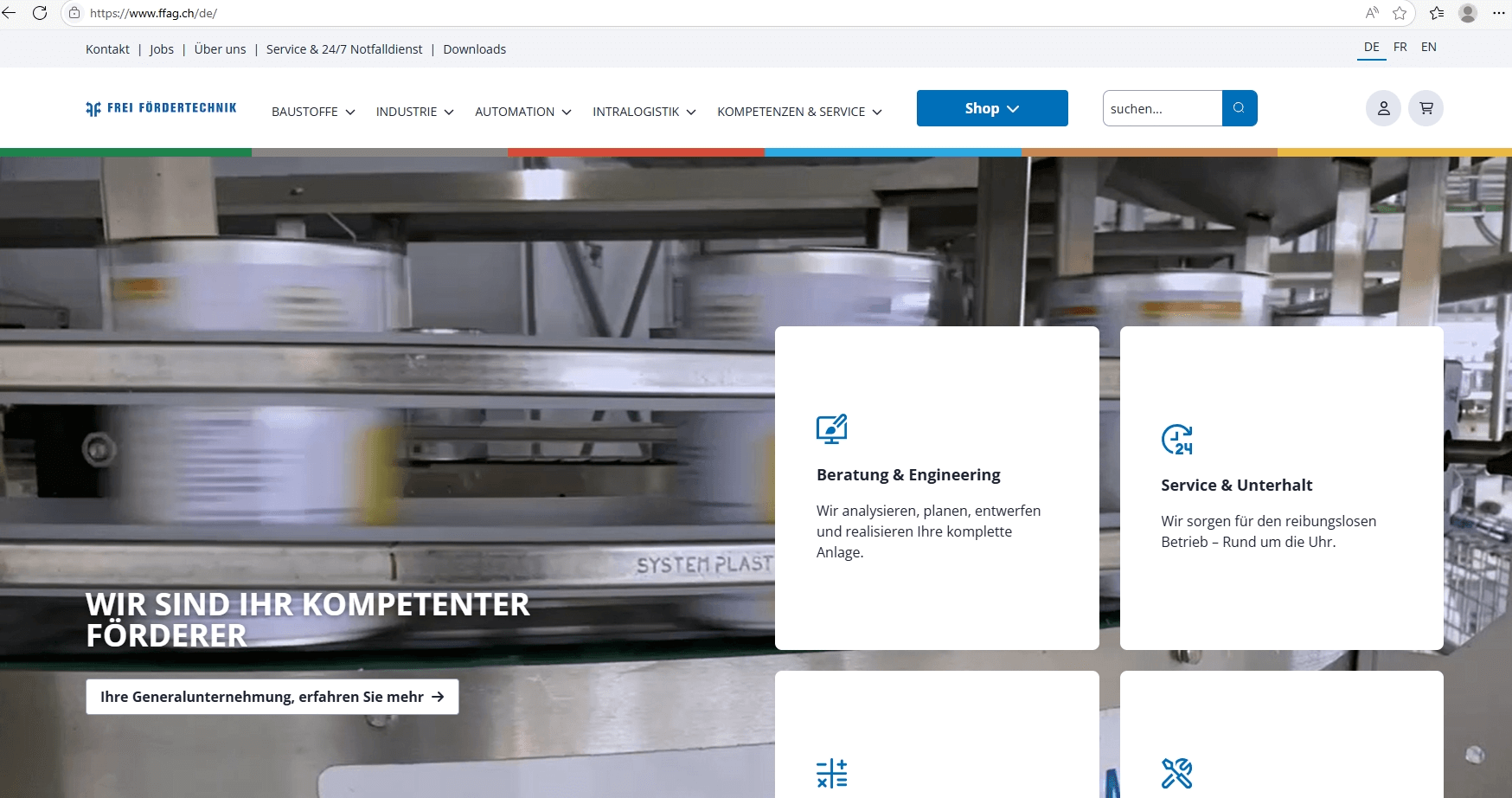This screenshot has height=798, width=1512.
Task: Expand the BAUSTOFFE menu
Action: 313,112
